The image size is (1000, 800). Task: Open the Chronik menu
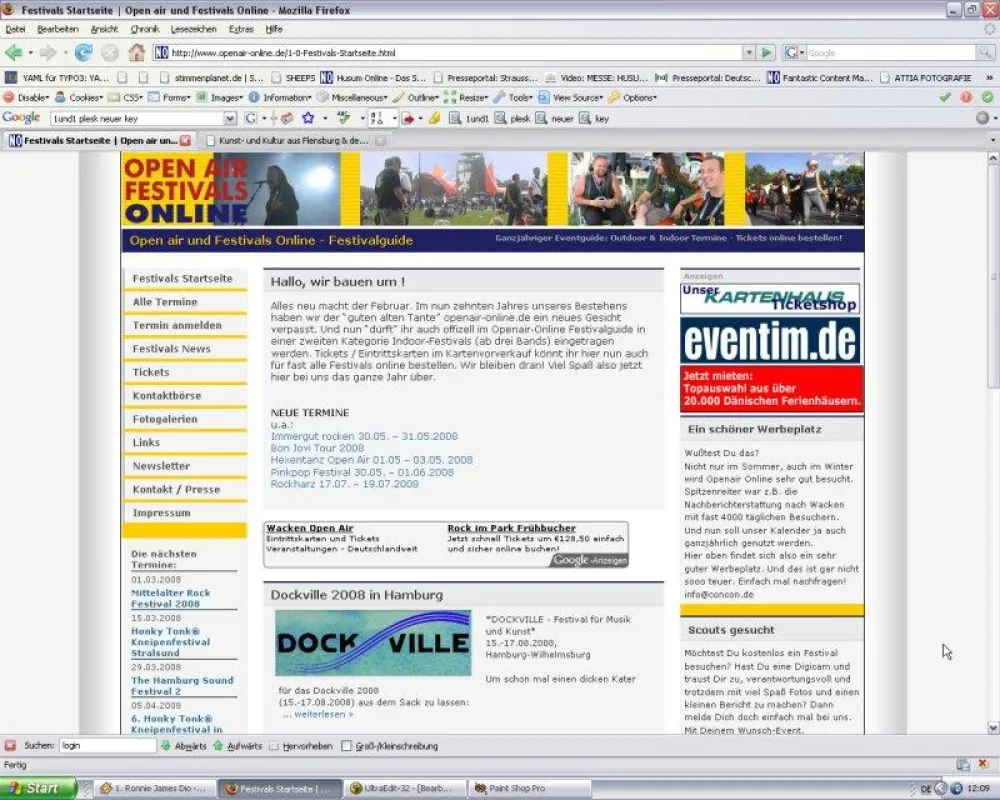[x=145, y=29]
